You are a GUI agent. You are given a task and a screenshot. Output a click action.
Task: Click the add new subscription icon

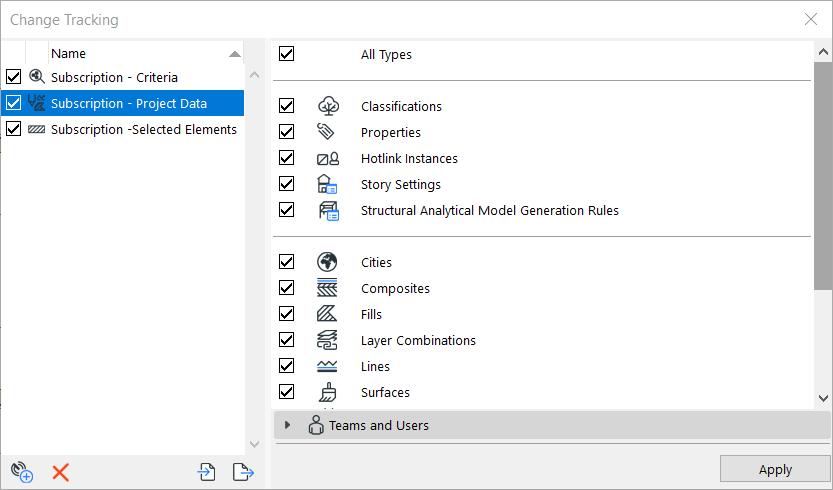tap(21, 472)
